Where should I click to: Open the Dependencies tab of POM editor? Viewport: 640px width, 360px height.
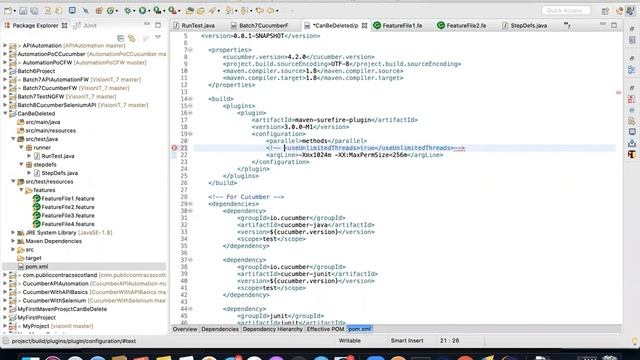[220, 329]
